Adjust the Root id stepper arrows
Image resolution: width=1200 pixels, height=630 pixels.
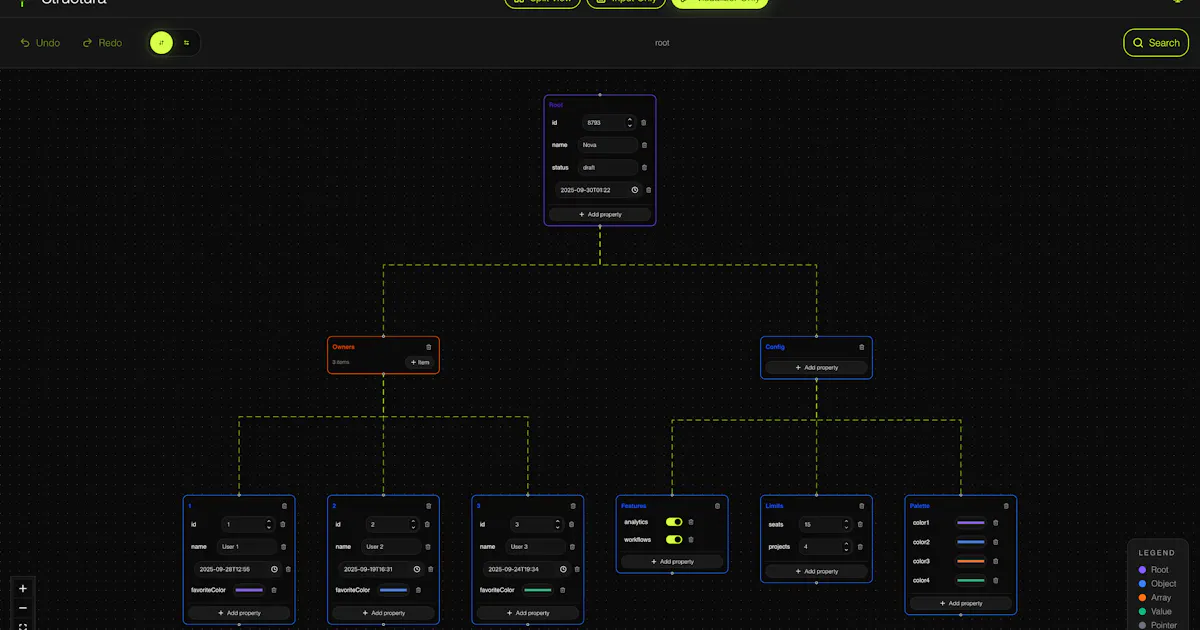[x=629, y=123]
